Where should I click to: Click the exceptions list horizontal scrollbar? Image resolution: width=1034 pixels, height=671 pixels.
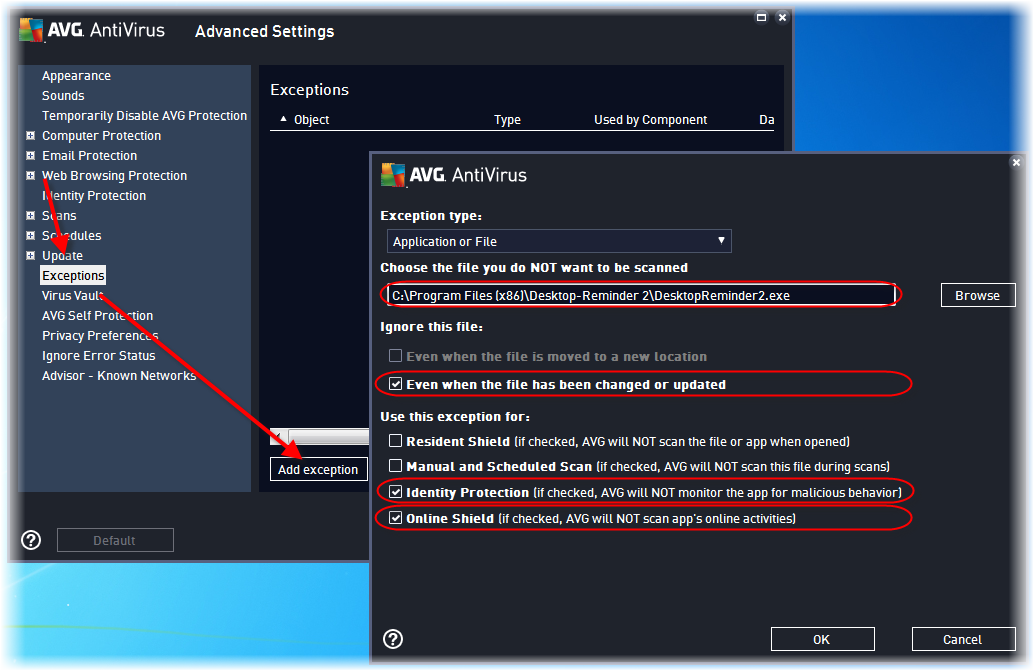click(x=320, y=436)
